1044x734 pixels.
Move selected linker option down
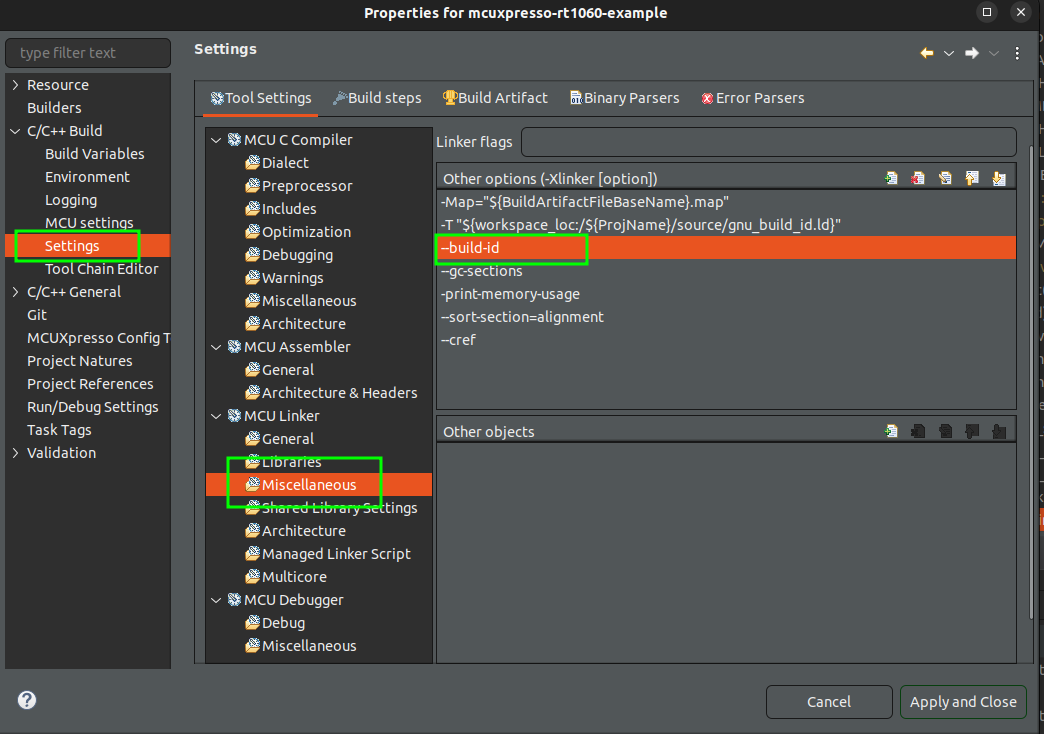998,179
